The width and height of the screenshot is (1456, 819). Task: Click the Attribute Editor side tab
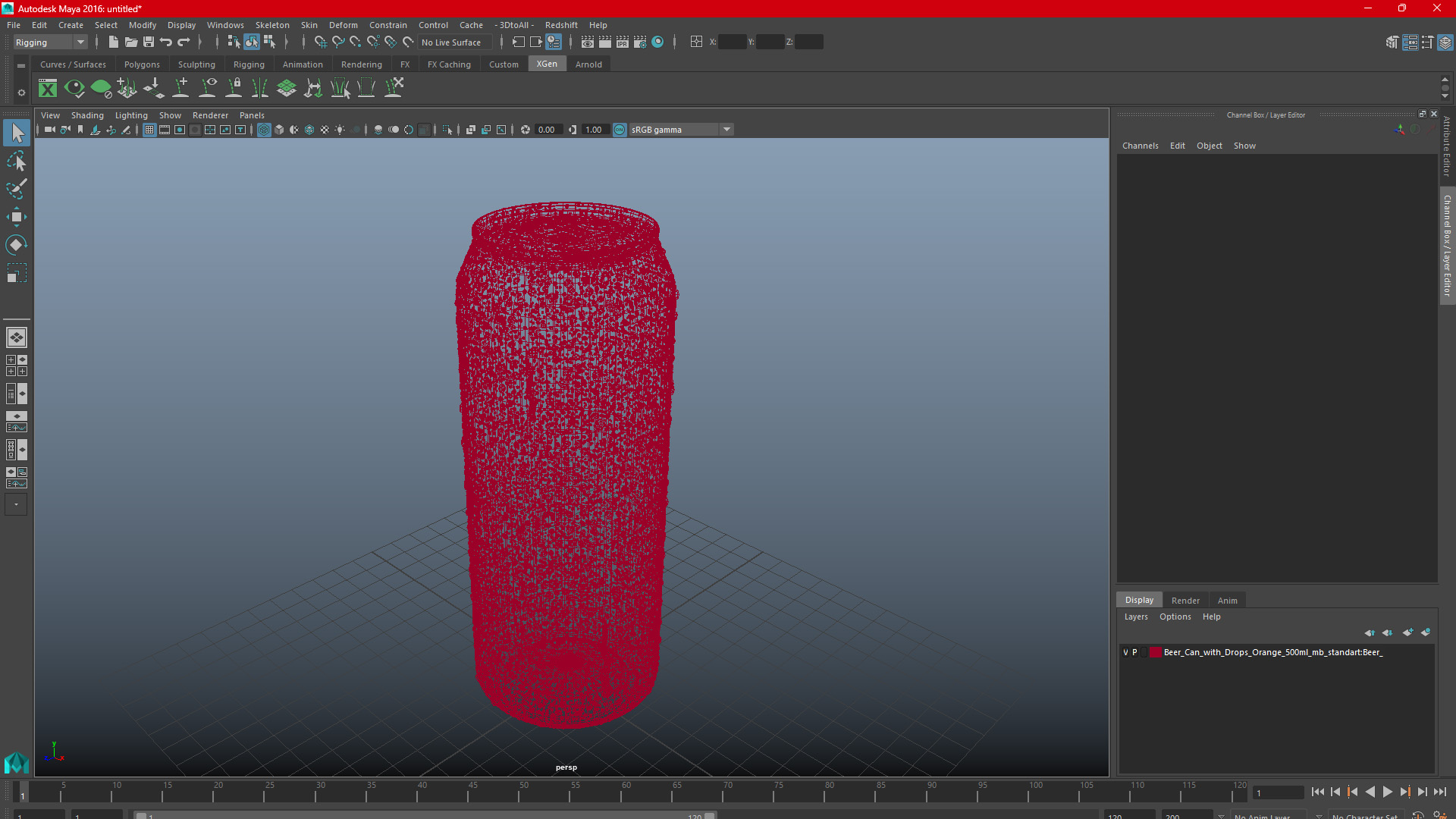1447,146
